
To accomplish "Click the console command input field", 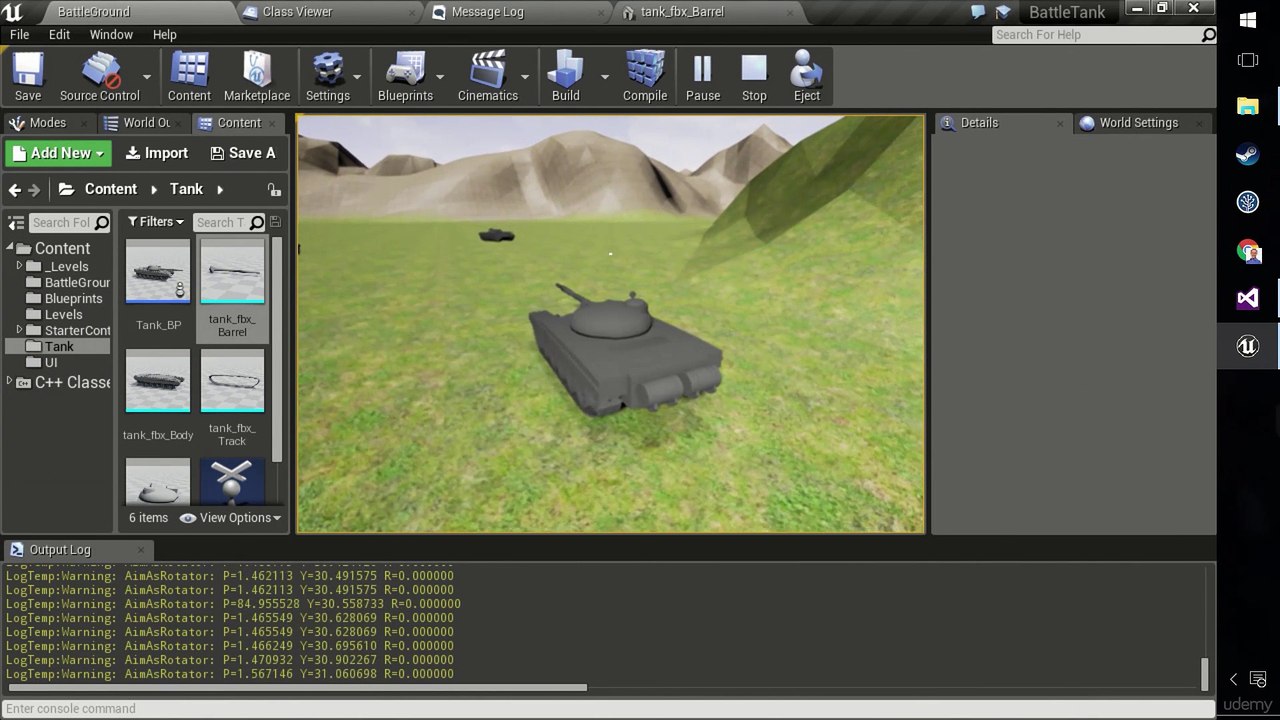I will pyautogui.click(x=607, y=709).
